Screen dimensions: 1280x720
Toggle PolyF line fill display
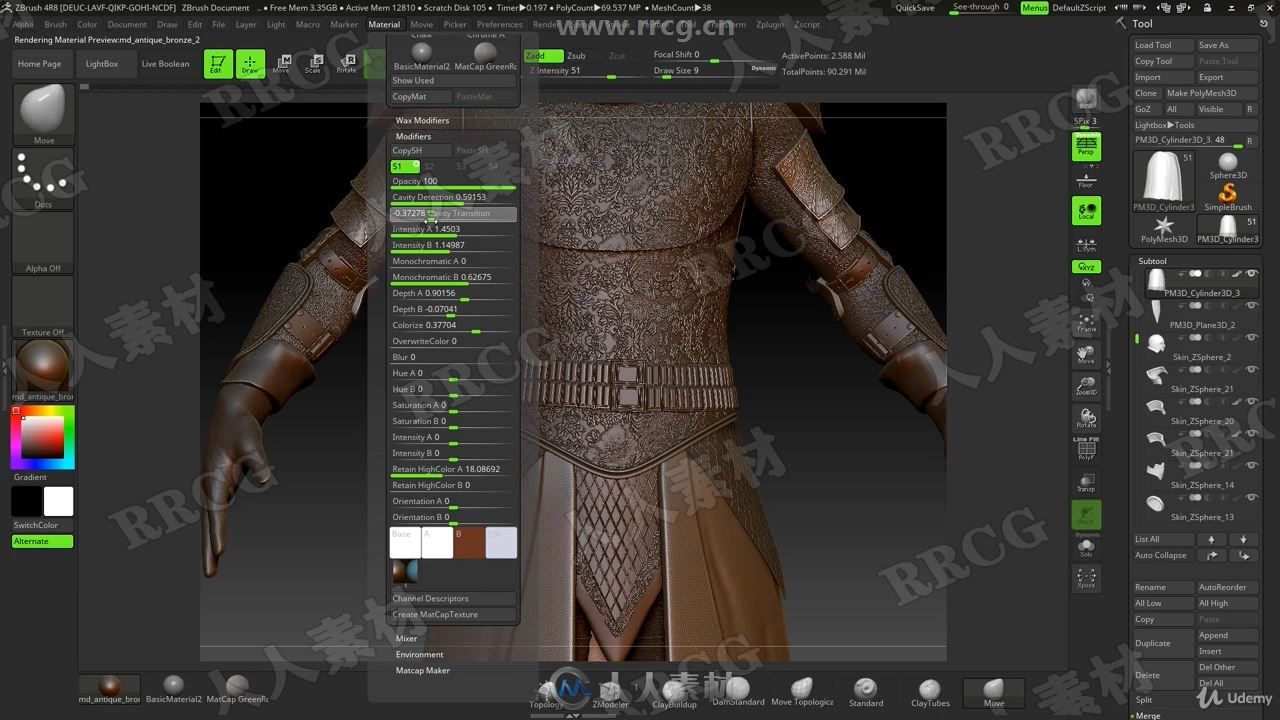click(1086, 450)
